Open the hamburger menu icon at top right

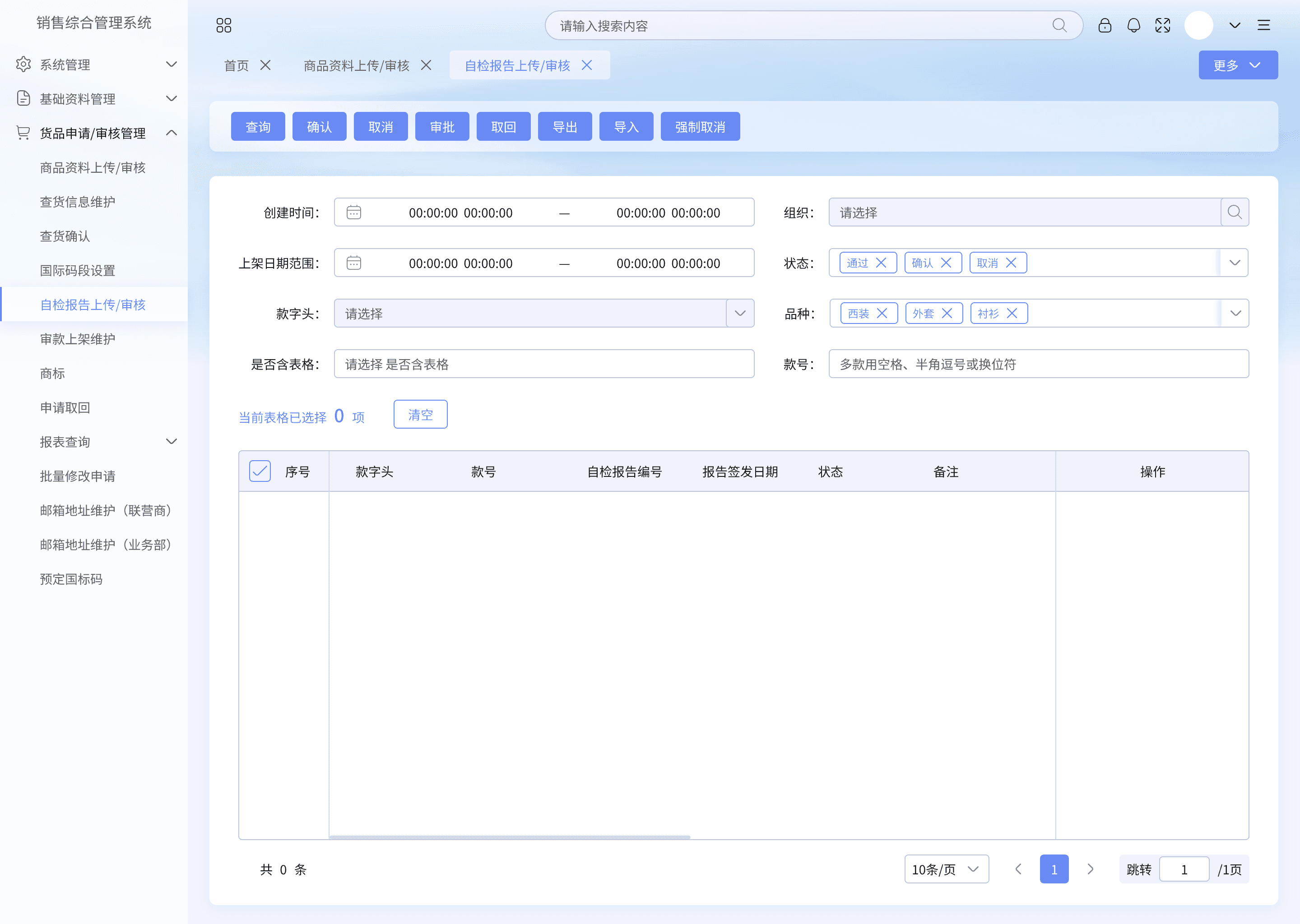(1263, 26)
